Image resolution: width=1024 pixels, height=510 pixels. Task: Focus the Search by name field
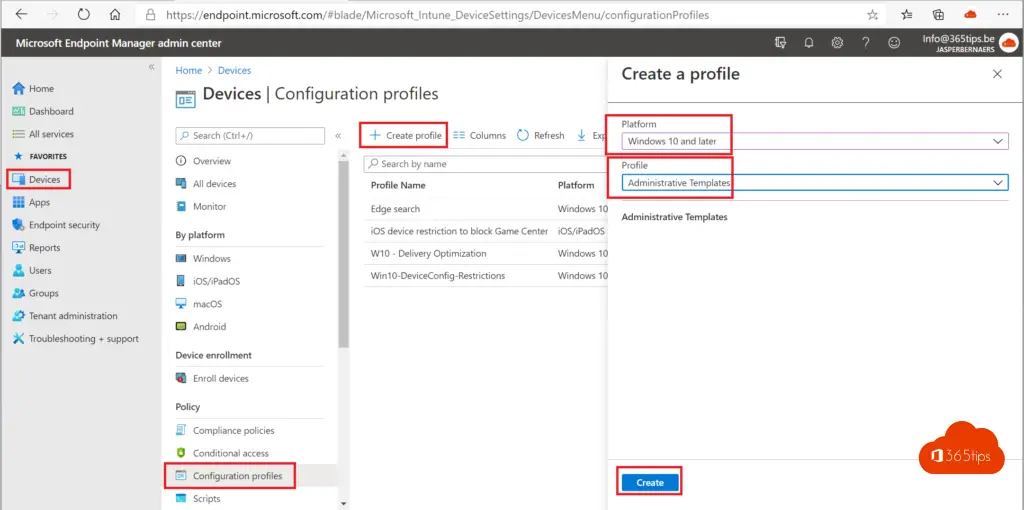pyautogui.click(x=487, y=164)
